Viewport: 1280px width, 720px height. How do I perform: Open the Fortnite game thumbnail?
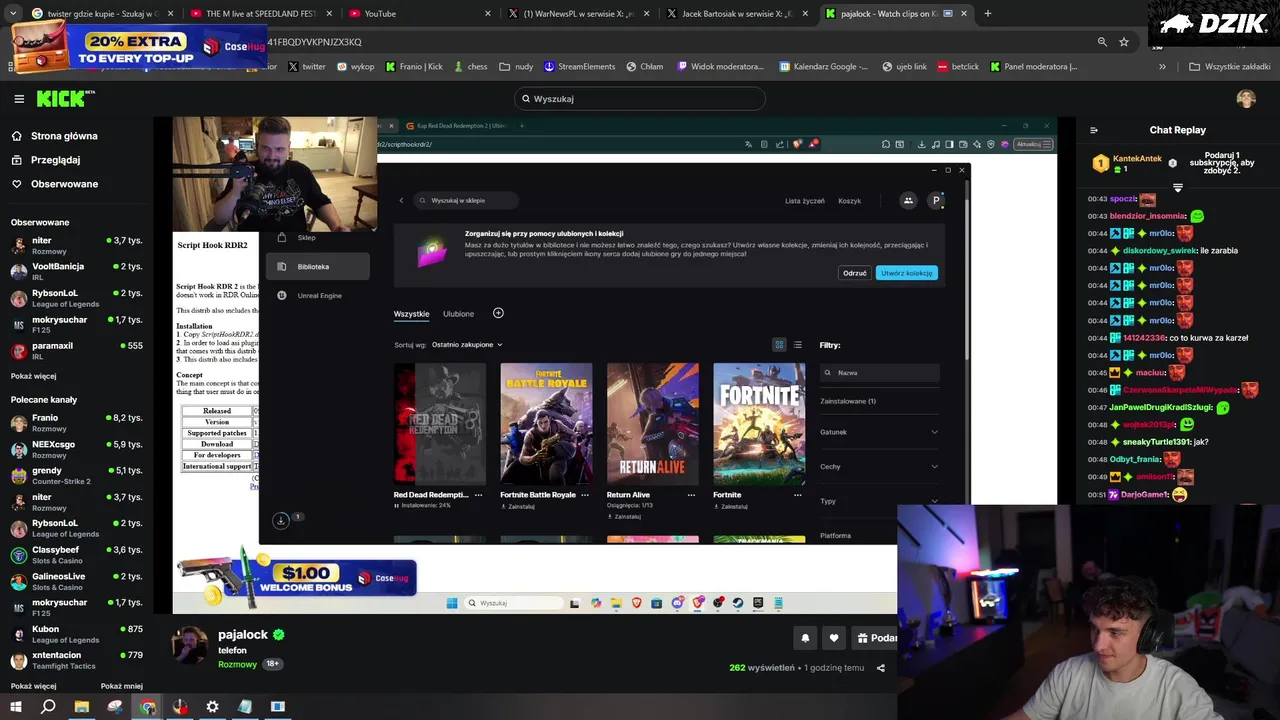coord(759,424)
